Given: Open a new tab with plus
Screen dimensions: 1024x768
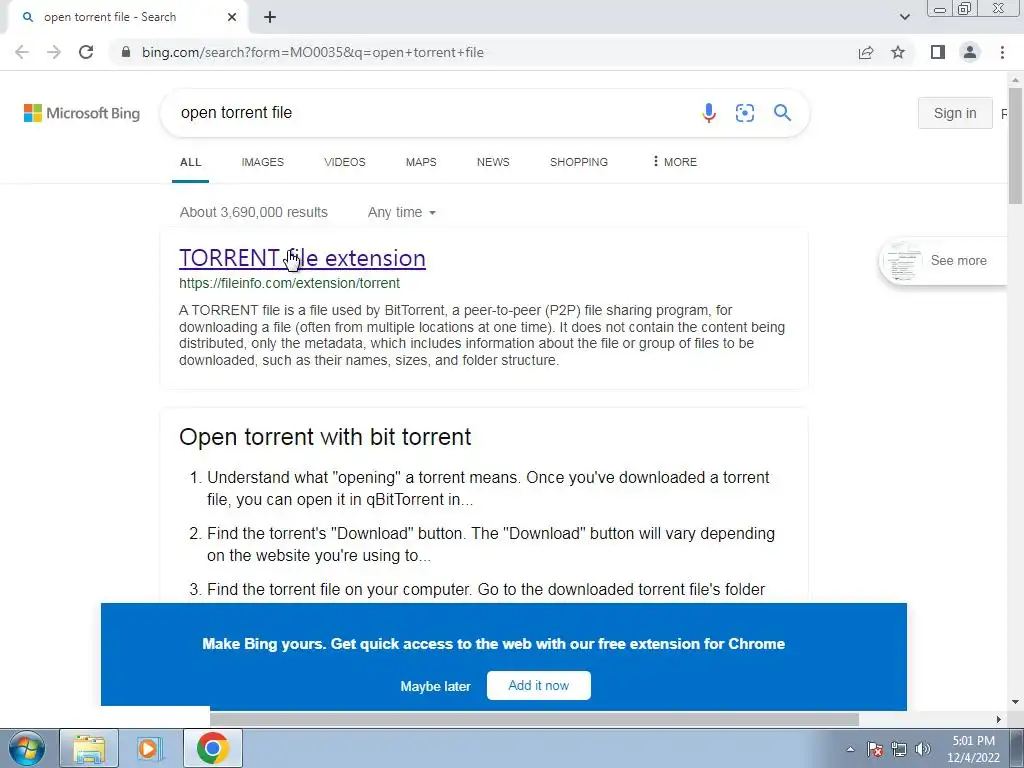Looking at the screenshot, I should point(270,18).
